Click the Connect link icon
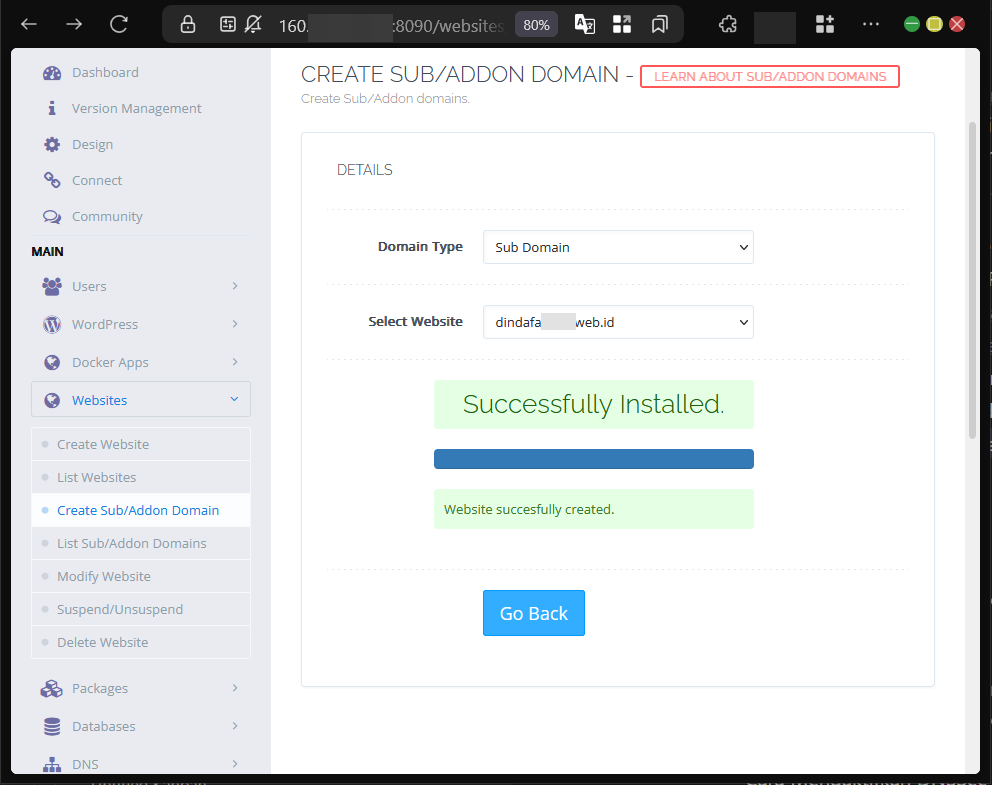 click(52, 181)
